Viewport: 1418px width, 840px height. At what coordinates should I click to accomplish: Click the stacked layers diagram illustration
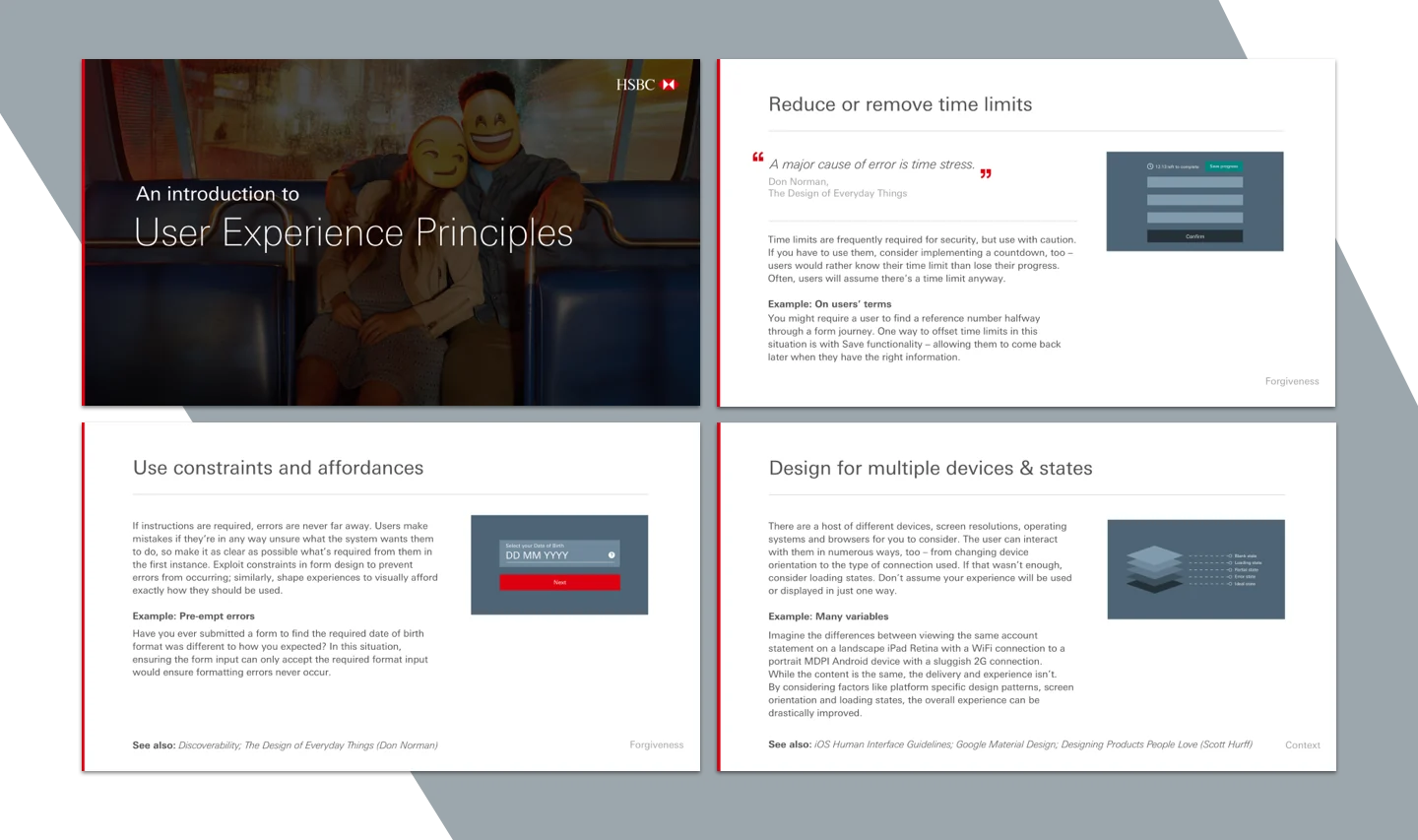point(1154,569)
